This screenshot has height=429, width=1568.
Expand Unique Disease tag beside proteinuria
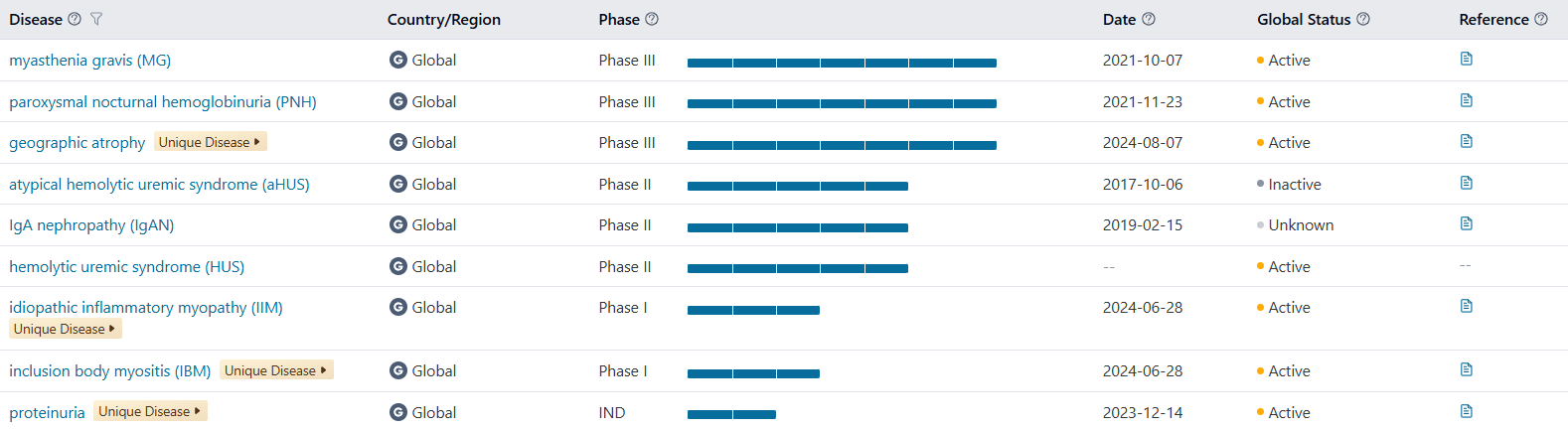tap(150, 411)
